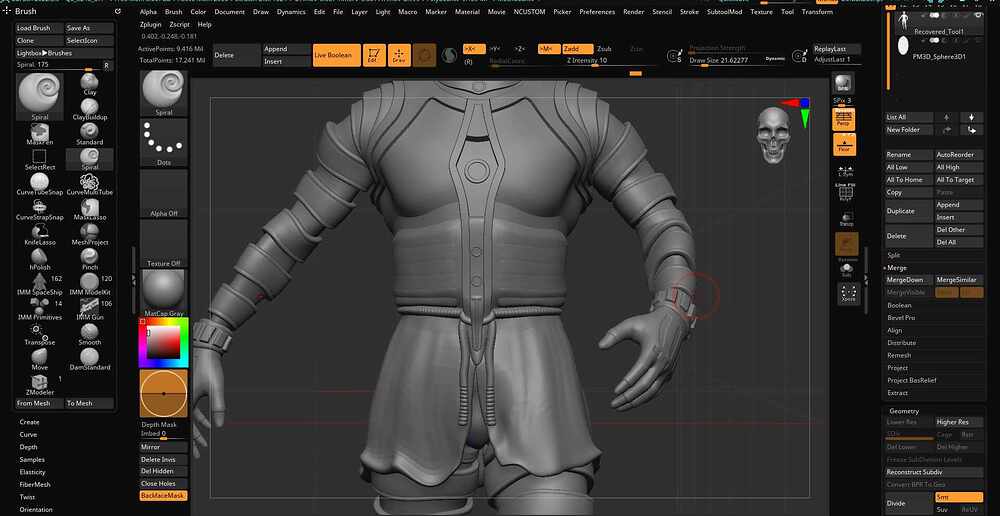Toggle Smt smoothing for Divide

(959, 497)
